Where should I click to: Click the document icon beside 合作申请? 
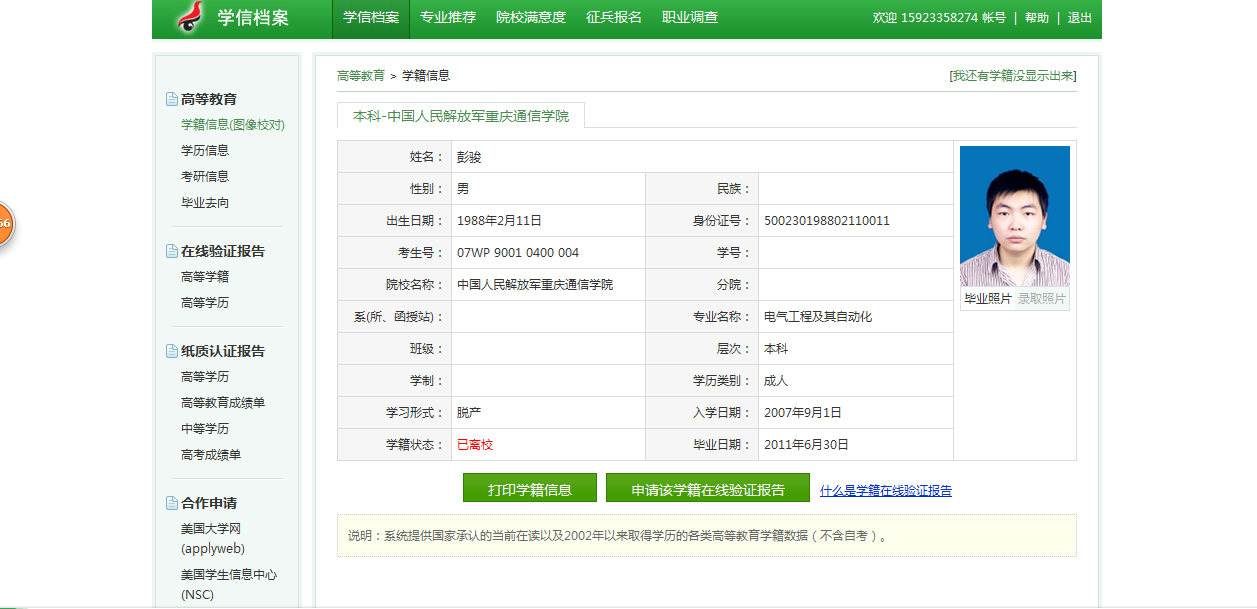[172, 503]
